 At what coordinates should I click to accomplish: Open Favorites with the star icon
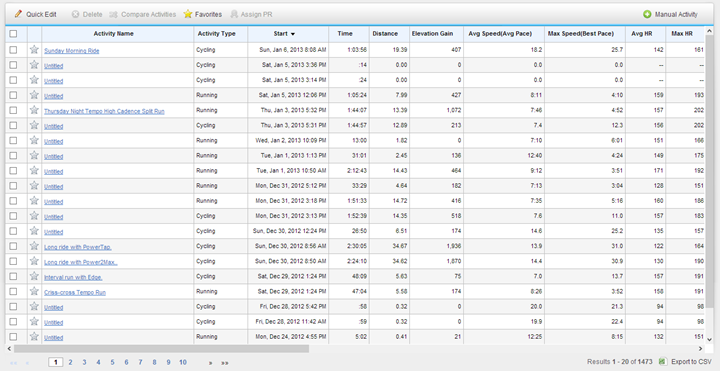pyautogui.click(x=188, y=14)
